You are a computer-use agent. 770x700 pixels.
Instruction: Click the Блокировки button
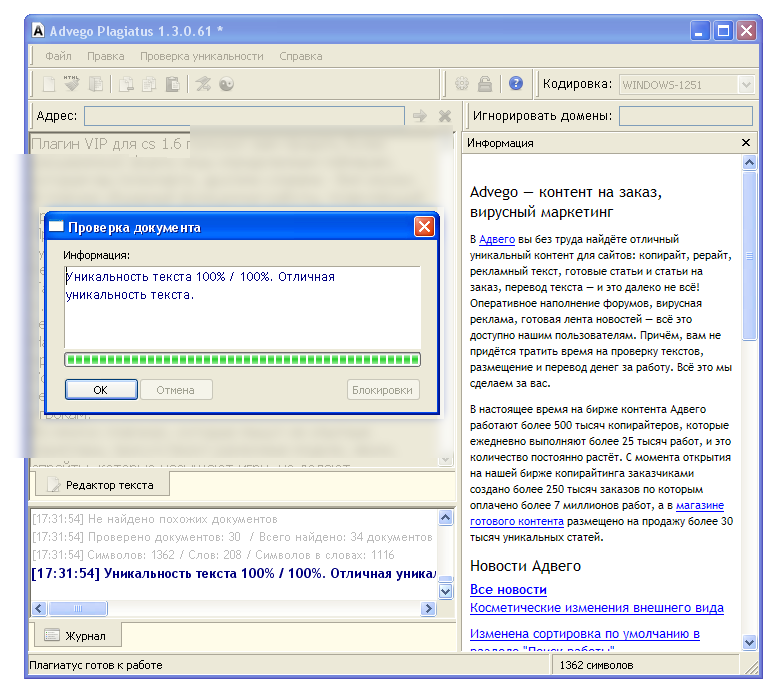pos(383,390)
